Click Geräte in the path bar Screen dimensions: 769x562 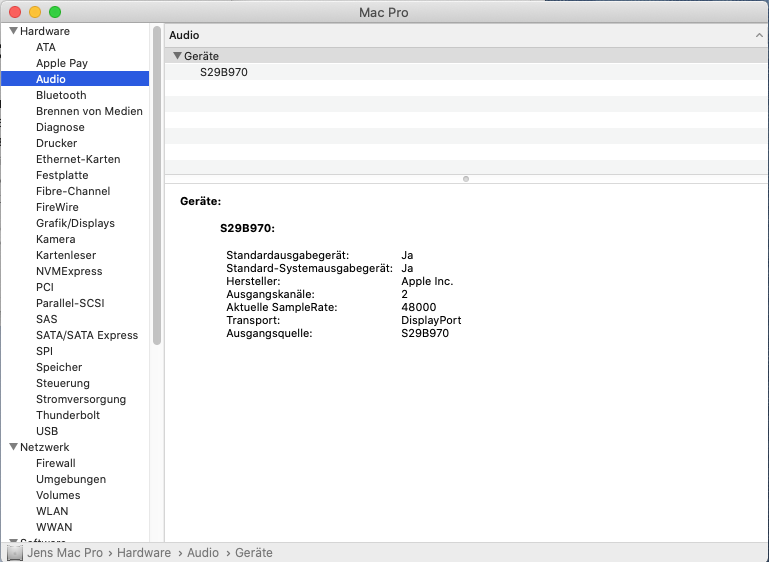[x=254, y=553]
